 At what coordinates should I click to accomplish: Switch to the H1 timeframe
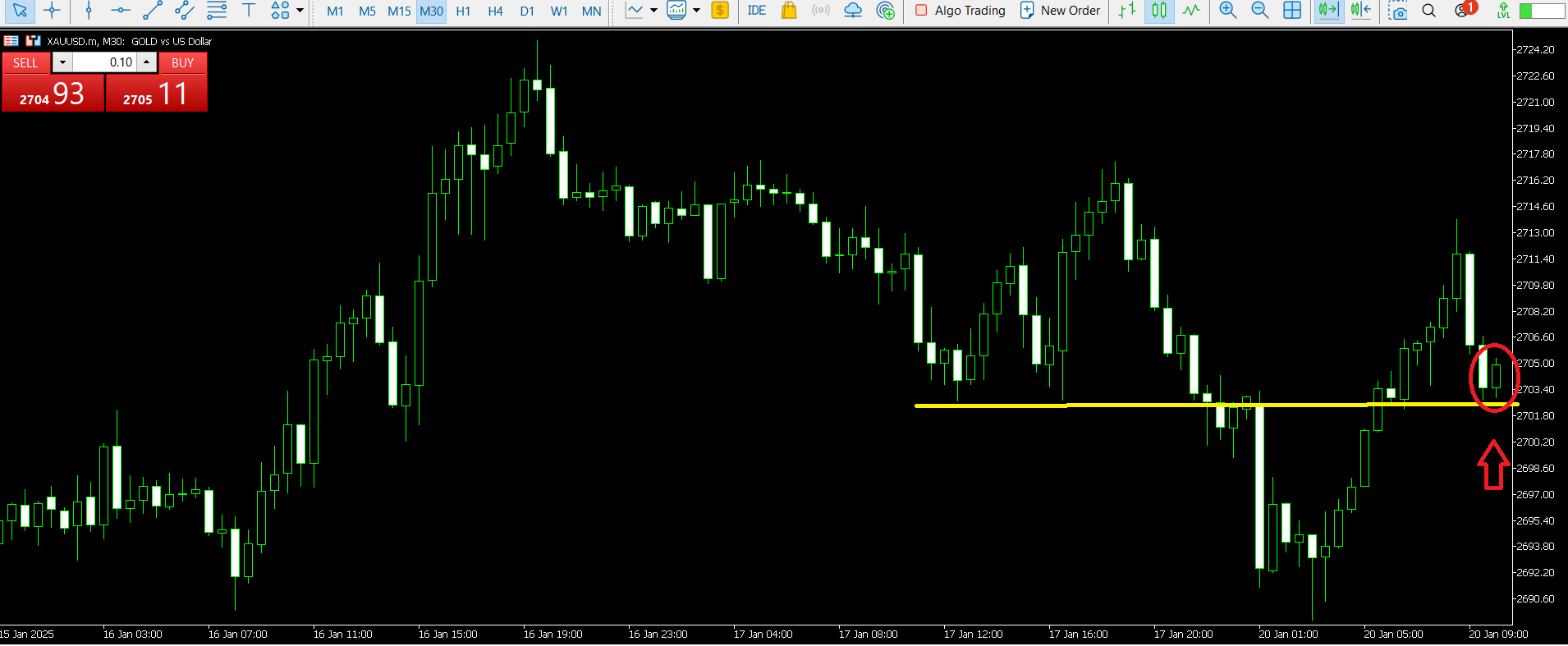point(463,11)
